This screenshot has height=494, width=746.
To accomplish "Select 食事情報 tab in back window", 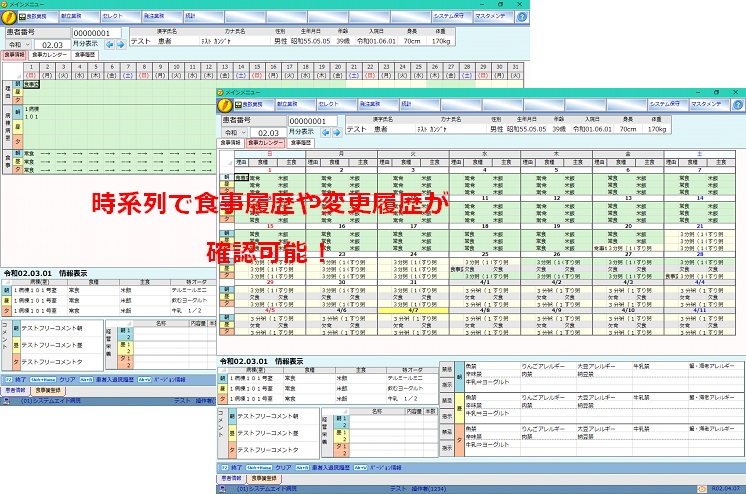I will tap(14, 55).
